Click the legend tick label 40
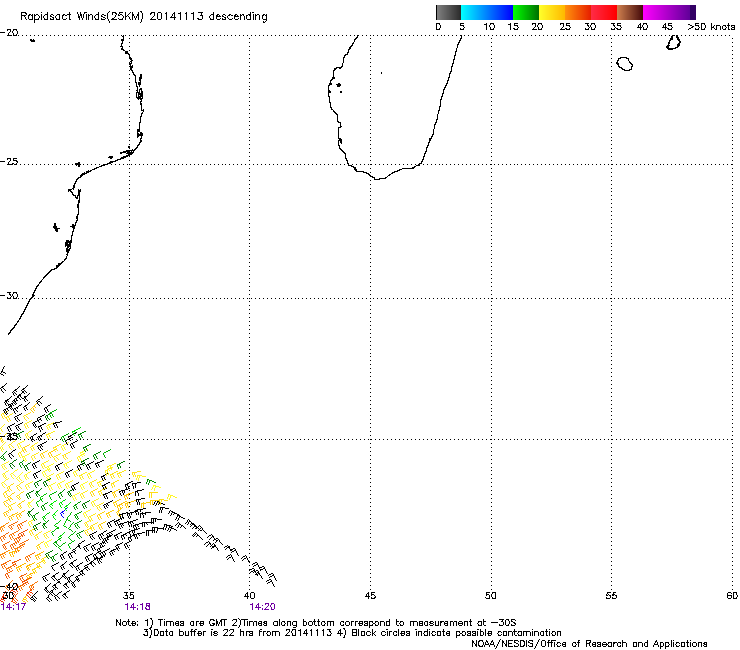 (x=642, y=27)
